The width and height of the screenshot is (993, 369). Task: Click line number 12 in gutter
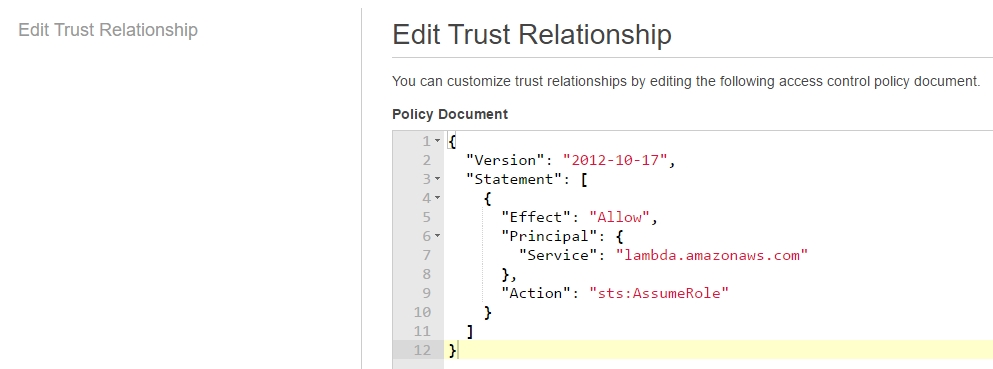[422, 350]
